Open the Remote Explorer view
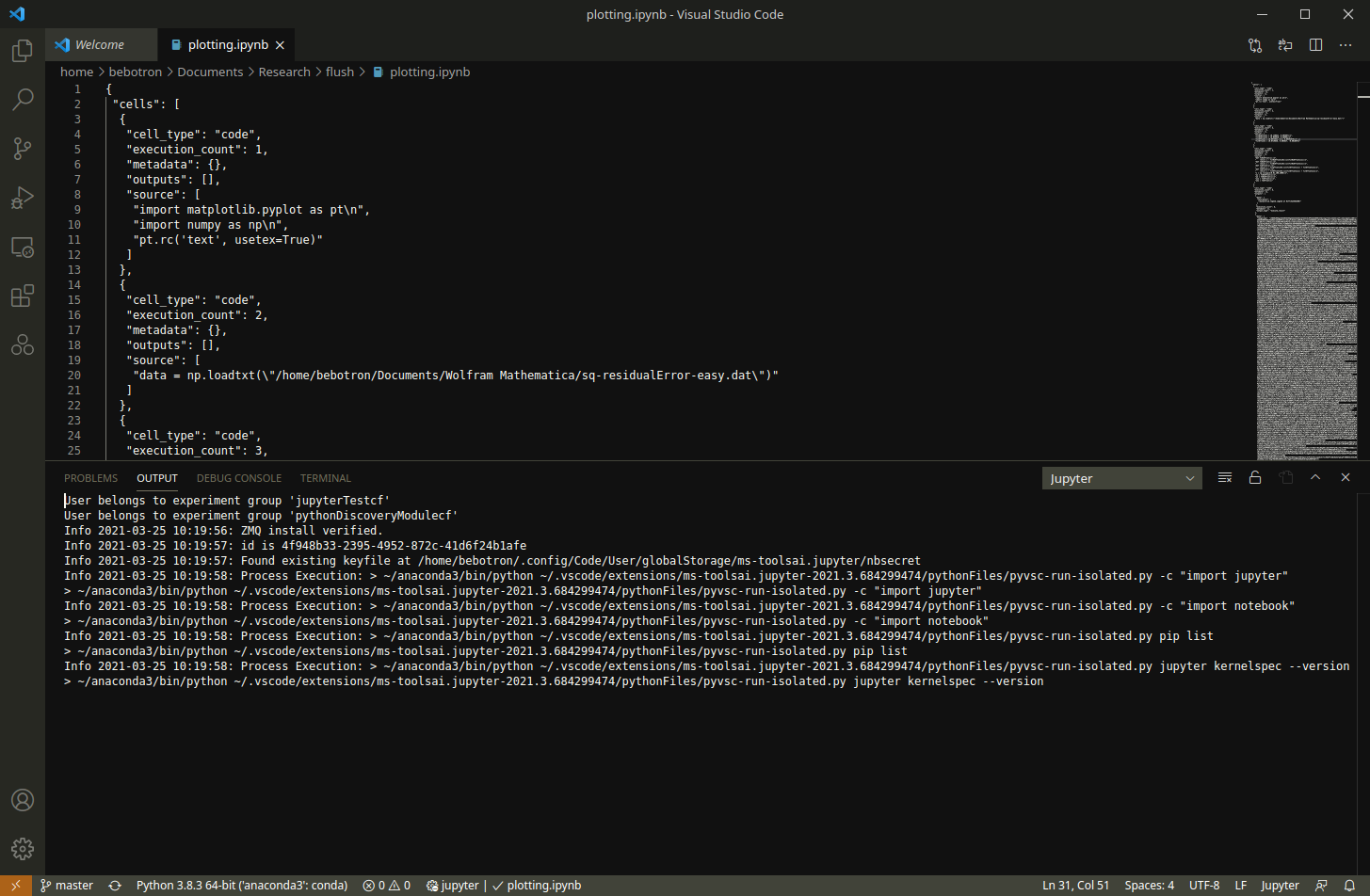Viewport: 1370px width, 896px height. pos(22,247)
